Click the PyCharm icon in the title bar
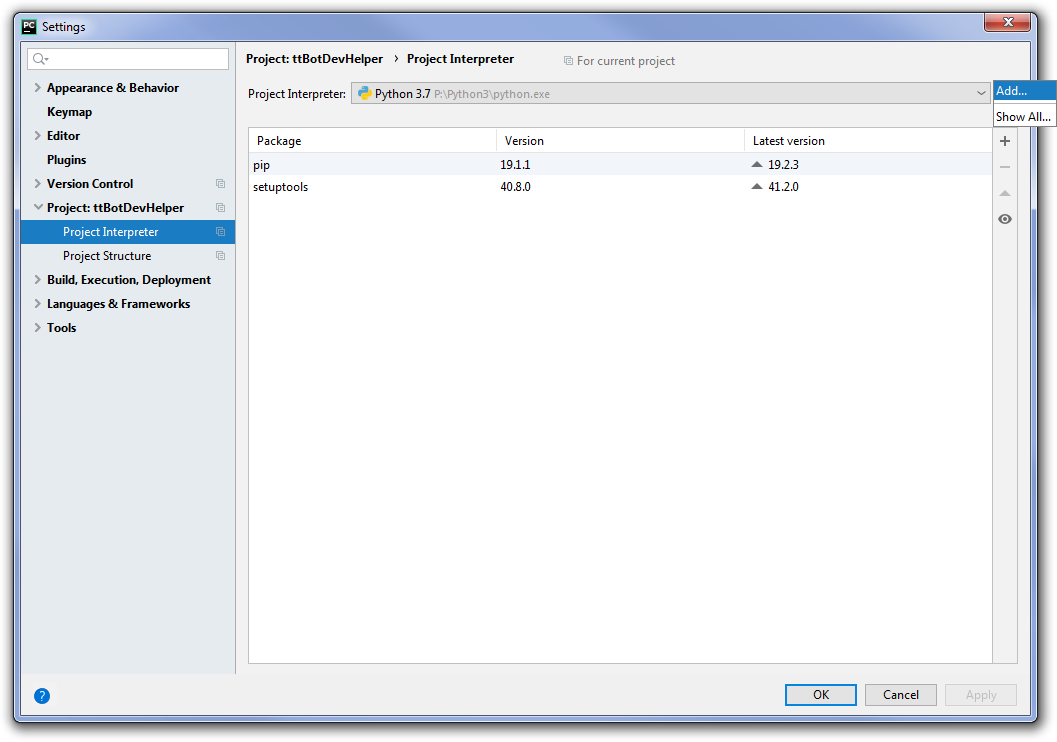The width and height of the screenshot is (1057, 742). [29, 26]
